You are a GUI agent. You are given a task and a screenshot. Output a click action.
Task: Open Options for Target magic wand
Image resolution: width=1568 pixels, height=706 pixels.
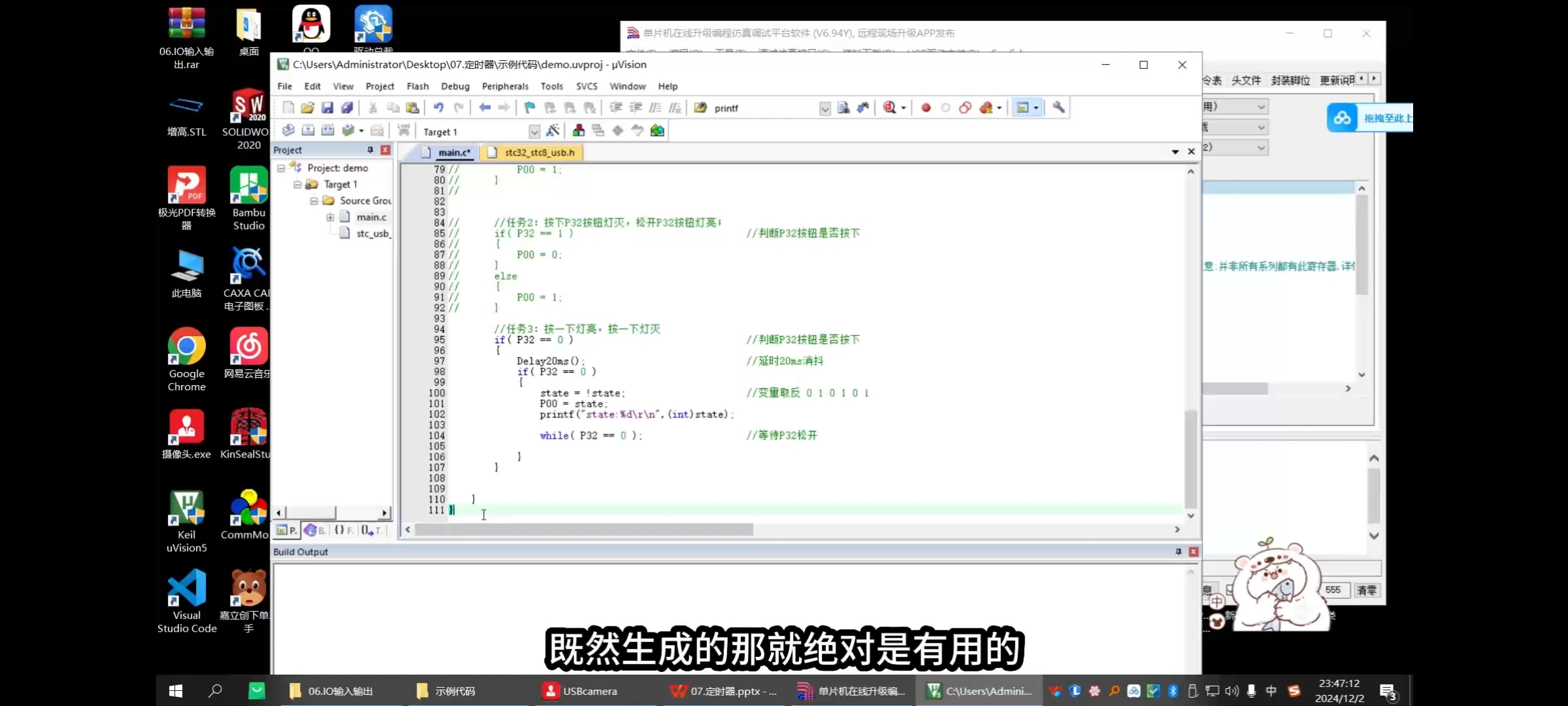[x=553, y=130]
